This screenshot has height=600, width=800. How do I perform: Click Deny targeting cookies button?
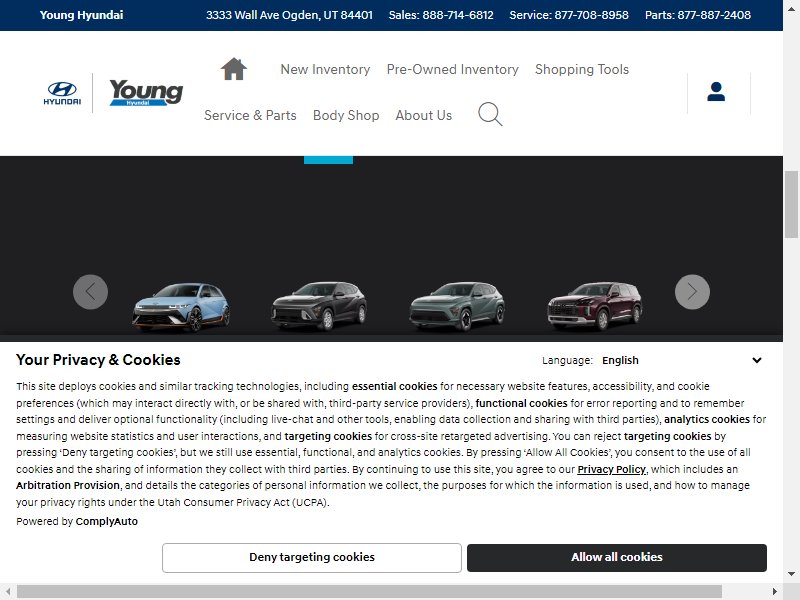coord(312,558)
